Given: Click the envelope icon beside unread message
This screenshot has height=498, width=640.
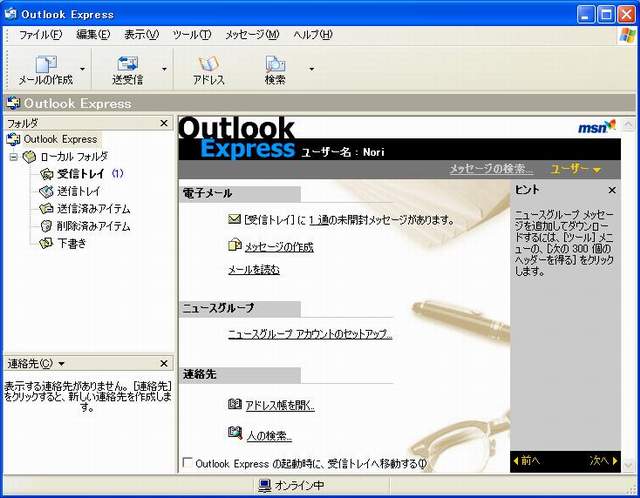Looking at the screenshot, I should [234, 220].
